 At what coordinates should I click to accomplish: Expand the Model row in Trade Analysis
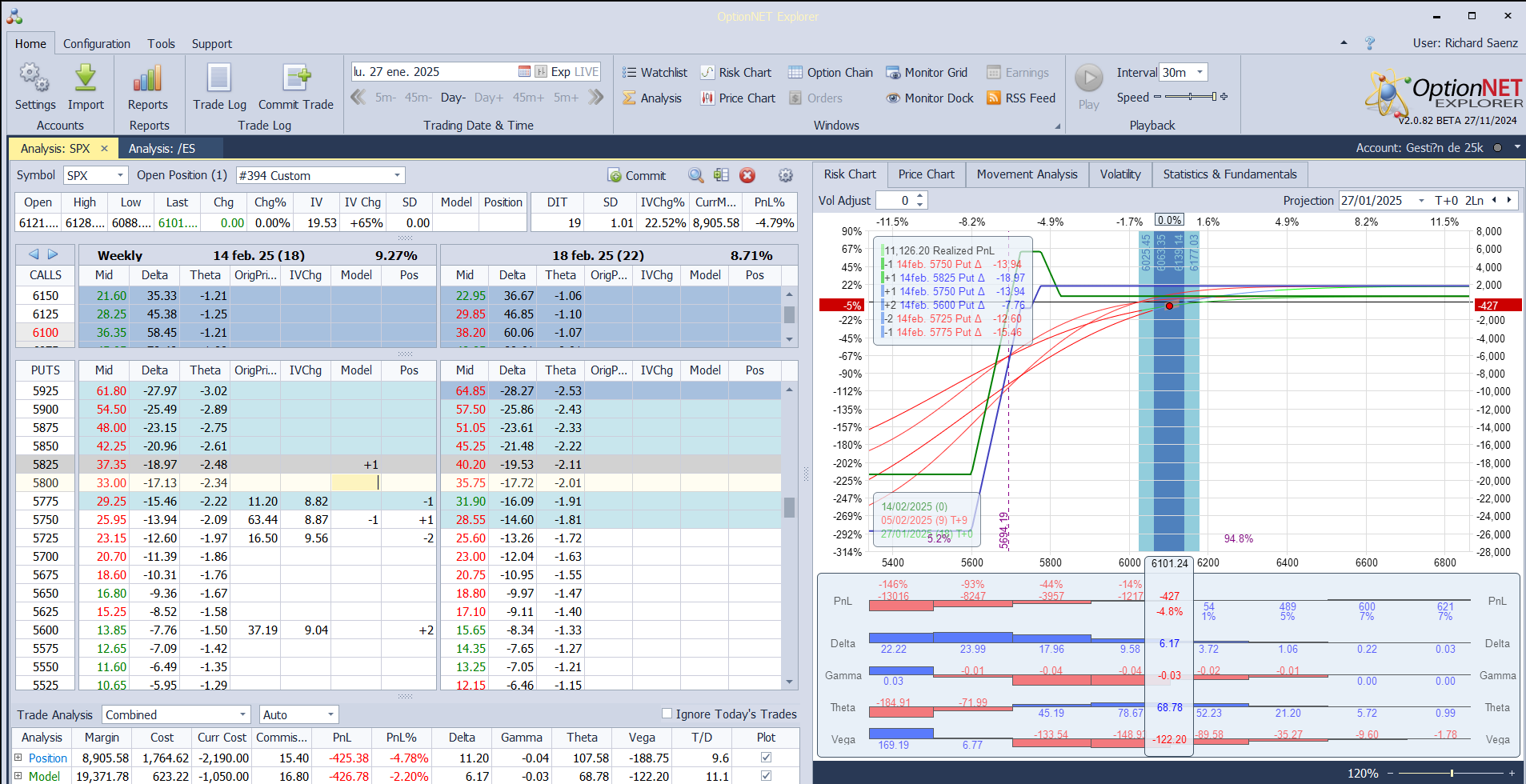pos(18,775)
